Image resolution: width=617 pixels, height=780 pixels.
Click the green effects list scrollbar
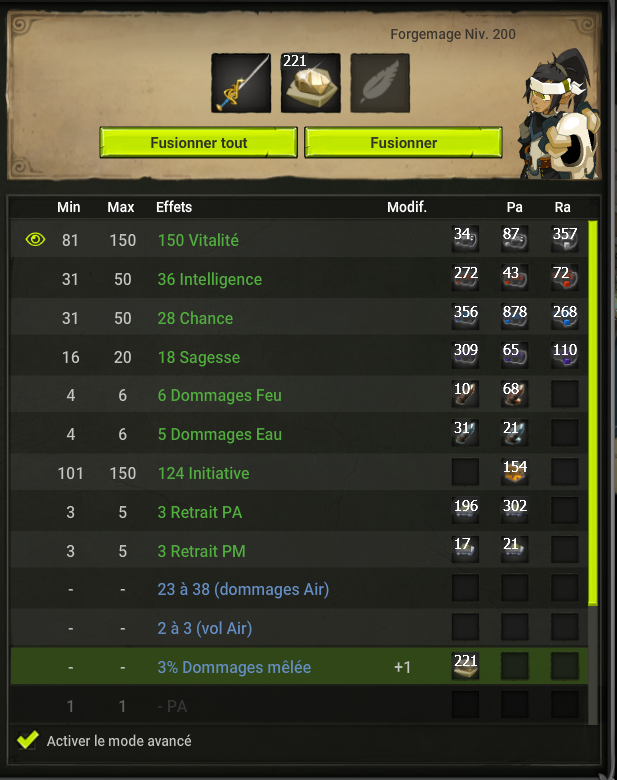tap(593, 413)
